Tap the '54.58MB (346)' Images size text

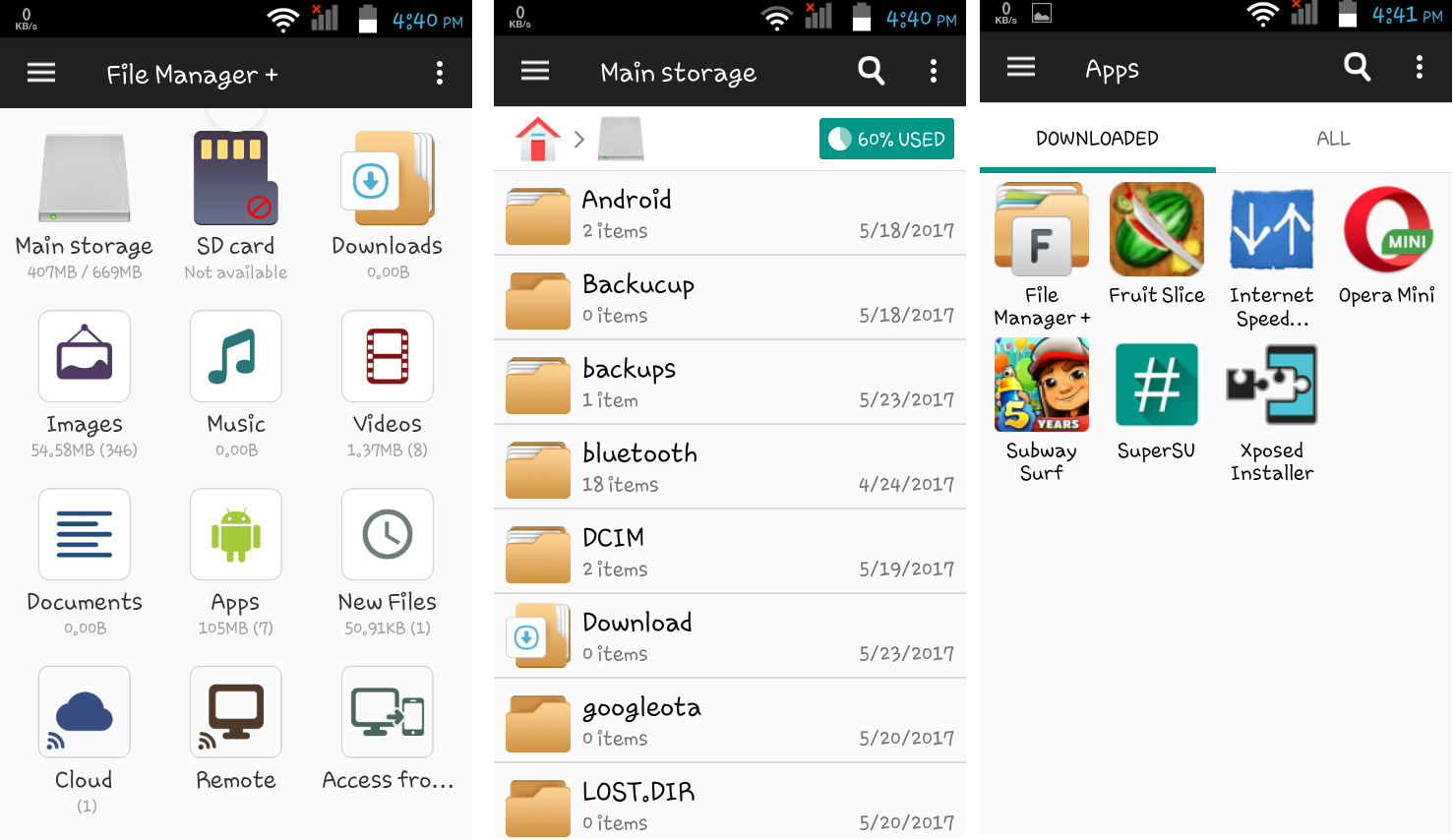pyautogui.click(x=85, y=450)
